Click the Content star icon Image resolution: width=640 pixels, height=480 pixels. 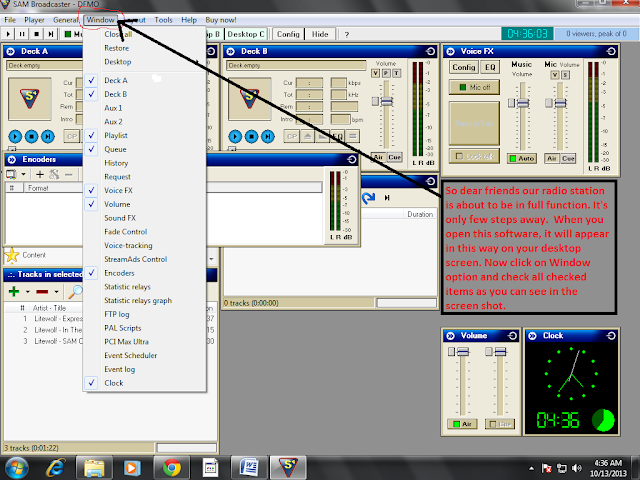[12, 255]
